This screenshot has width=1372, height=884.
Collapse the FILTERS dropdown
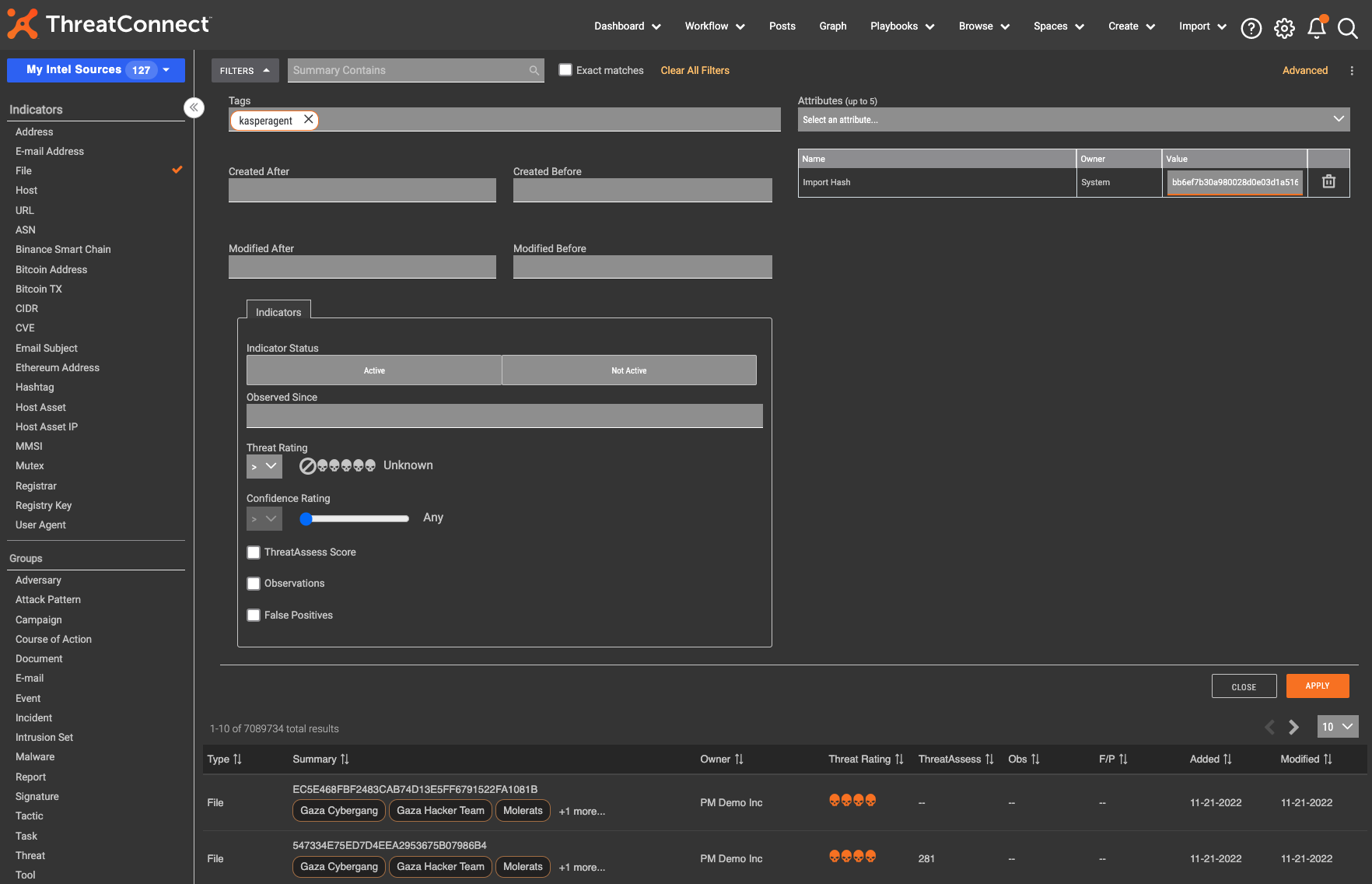click(x=245, y=70)
